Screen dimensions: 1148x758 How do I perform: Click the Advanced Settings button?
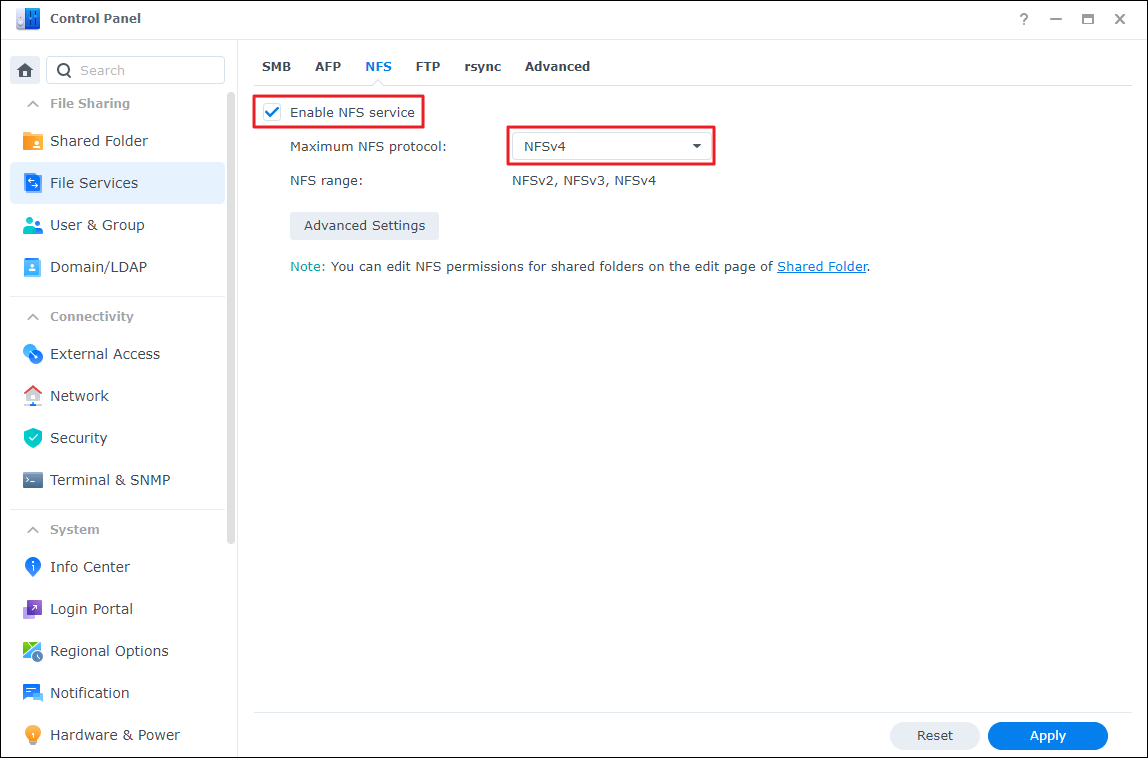tap(364, 225)
